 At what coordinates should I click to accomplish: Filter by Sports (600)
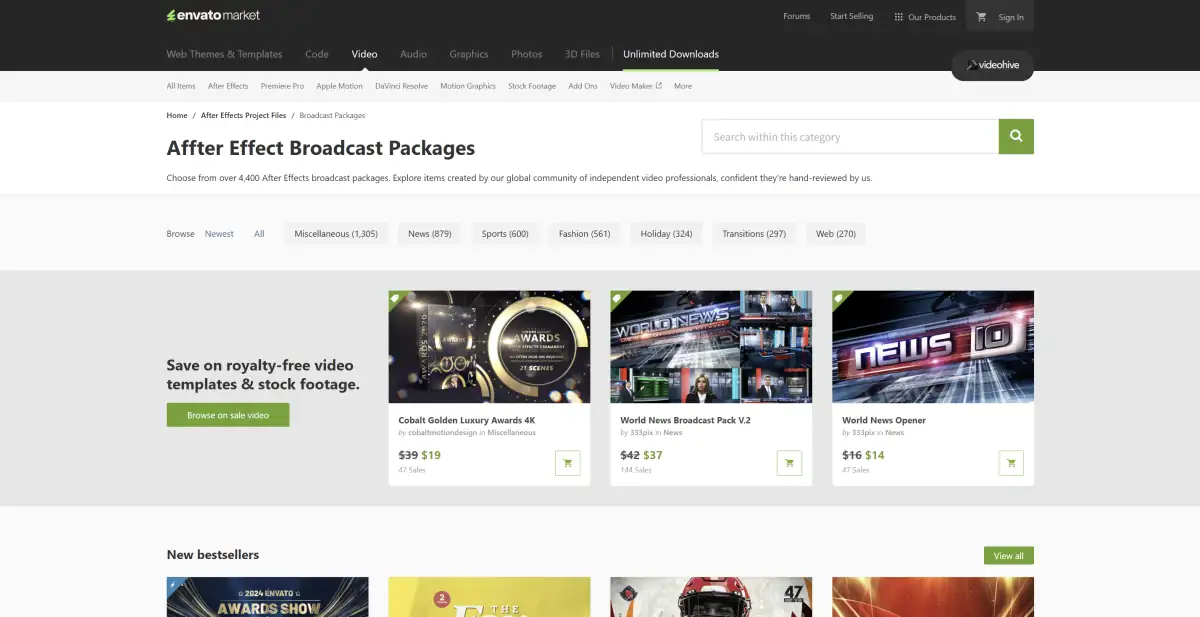click(505, 234)
